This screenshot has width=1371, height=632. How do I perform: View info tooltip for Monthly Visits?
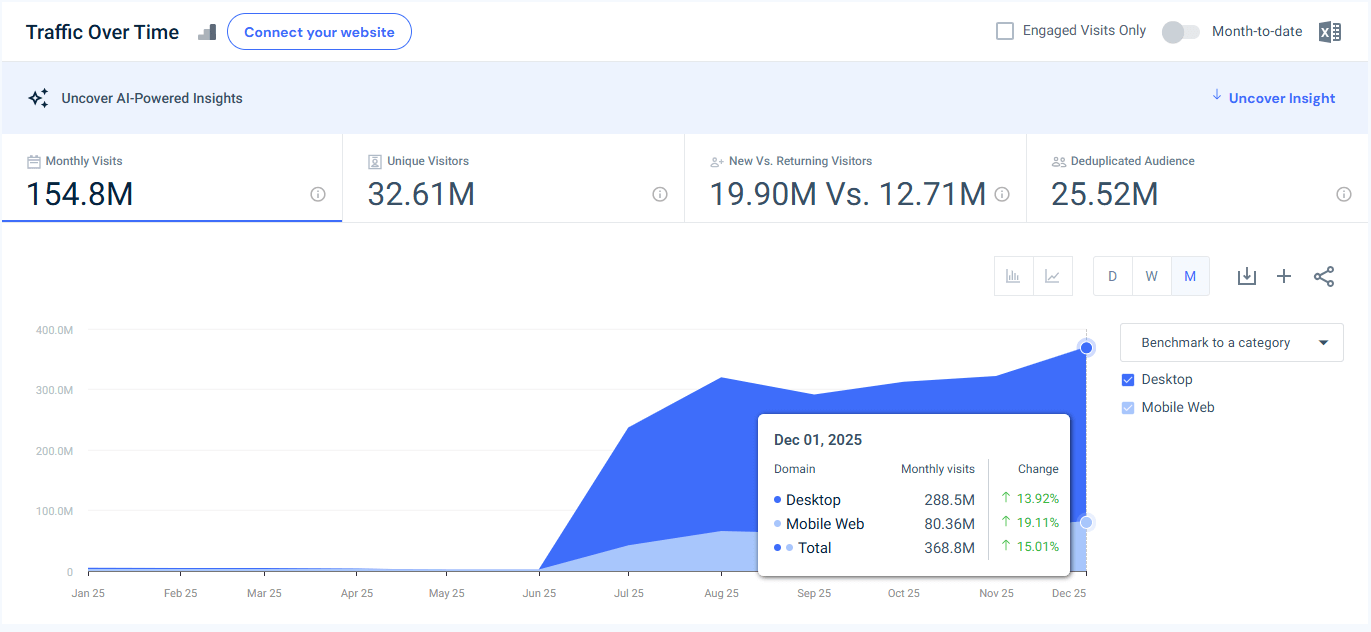point(318,195)
